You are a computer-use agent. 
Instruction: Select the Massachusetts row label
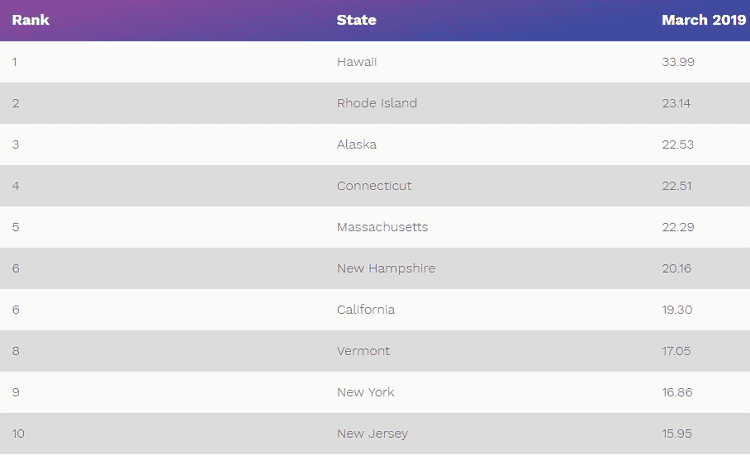(382, 227)
